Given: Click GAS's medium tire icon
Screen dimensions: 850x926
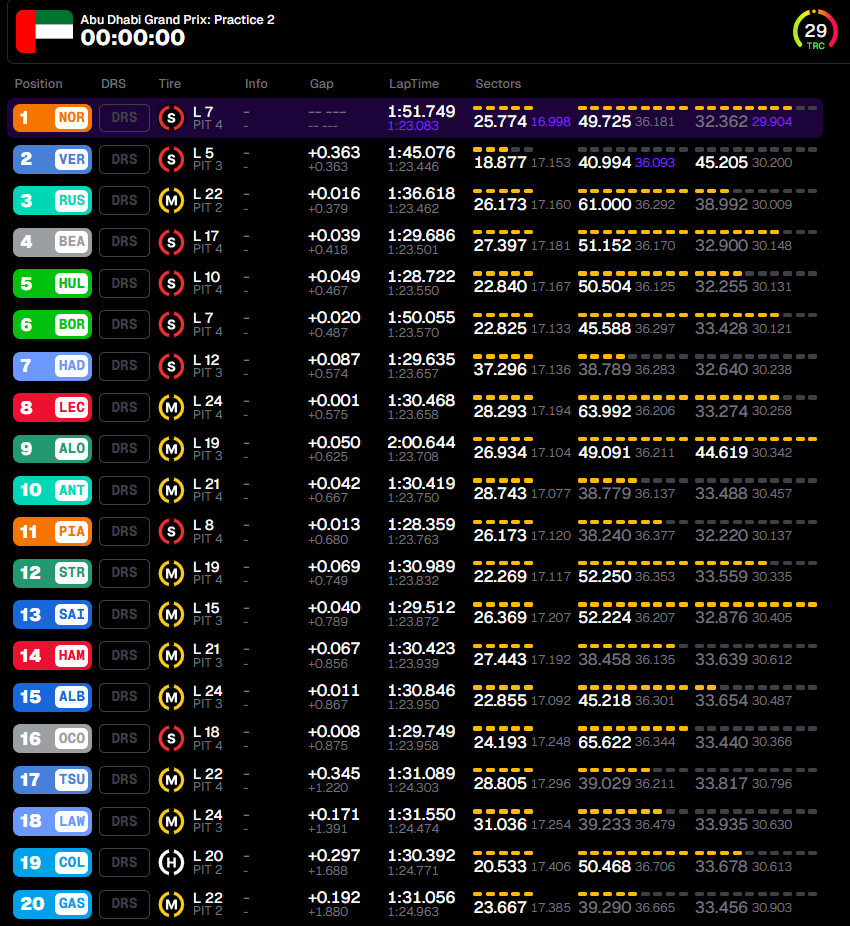Looking at the screenshot, I should click(x=171, y=904).
